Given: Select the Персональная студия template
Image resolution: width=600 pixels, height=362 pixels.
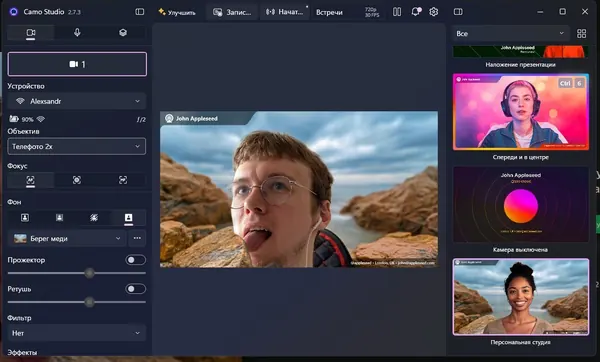Looking at the screenshot, I should coord(520,297).
